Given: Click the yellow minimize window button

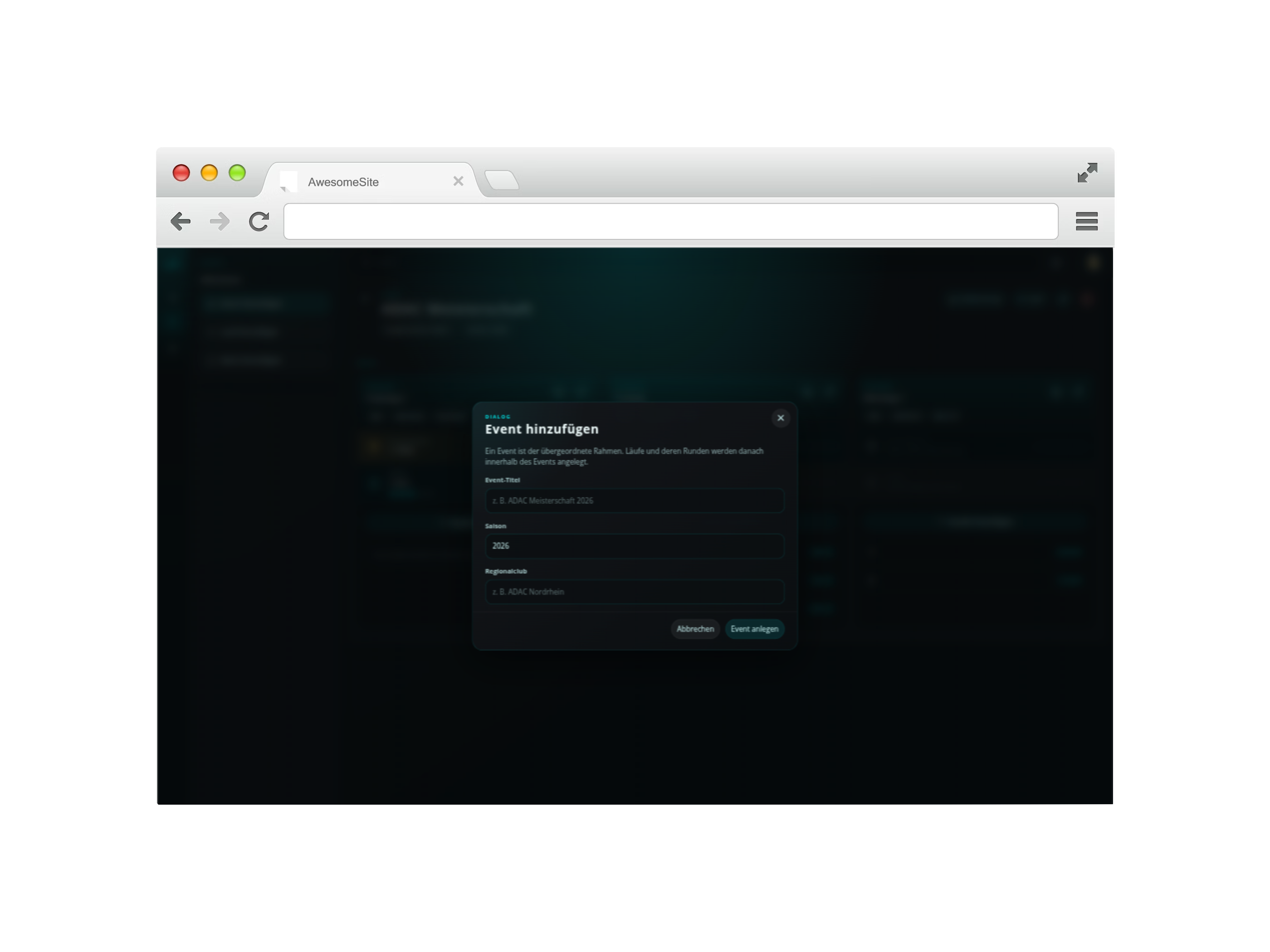Looking at the screenshot, I should click(x=209, y=173).
